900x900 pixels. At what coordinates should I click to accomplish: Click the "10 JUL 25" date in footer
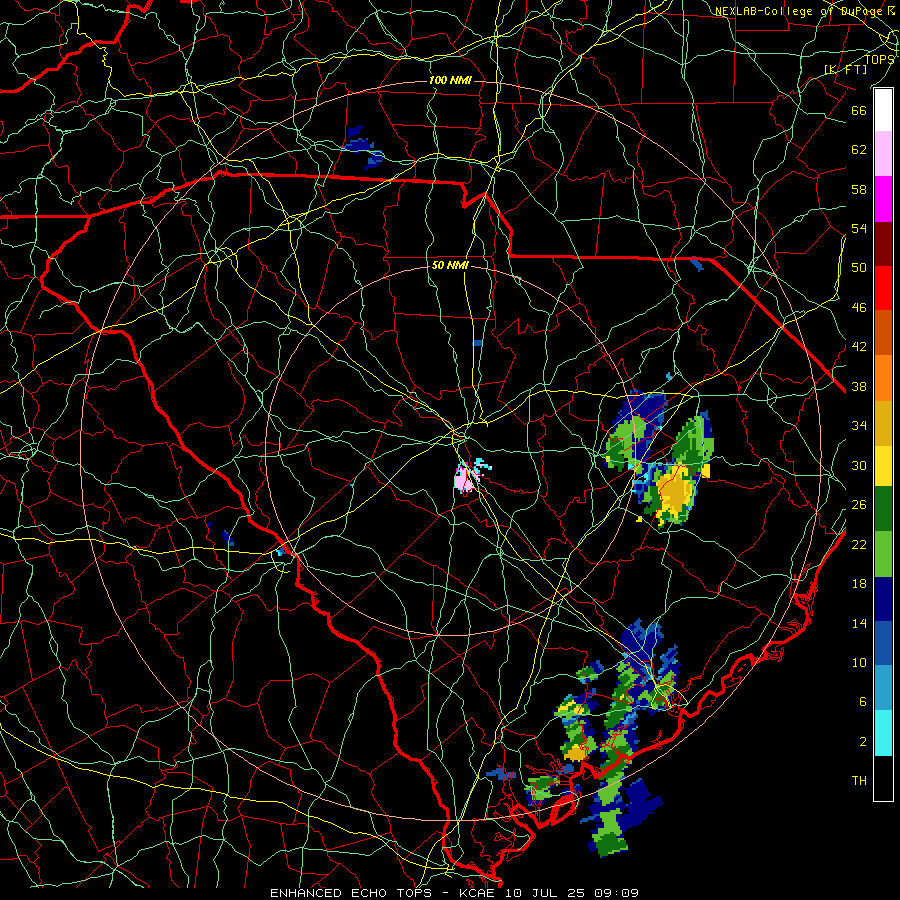545,893
